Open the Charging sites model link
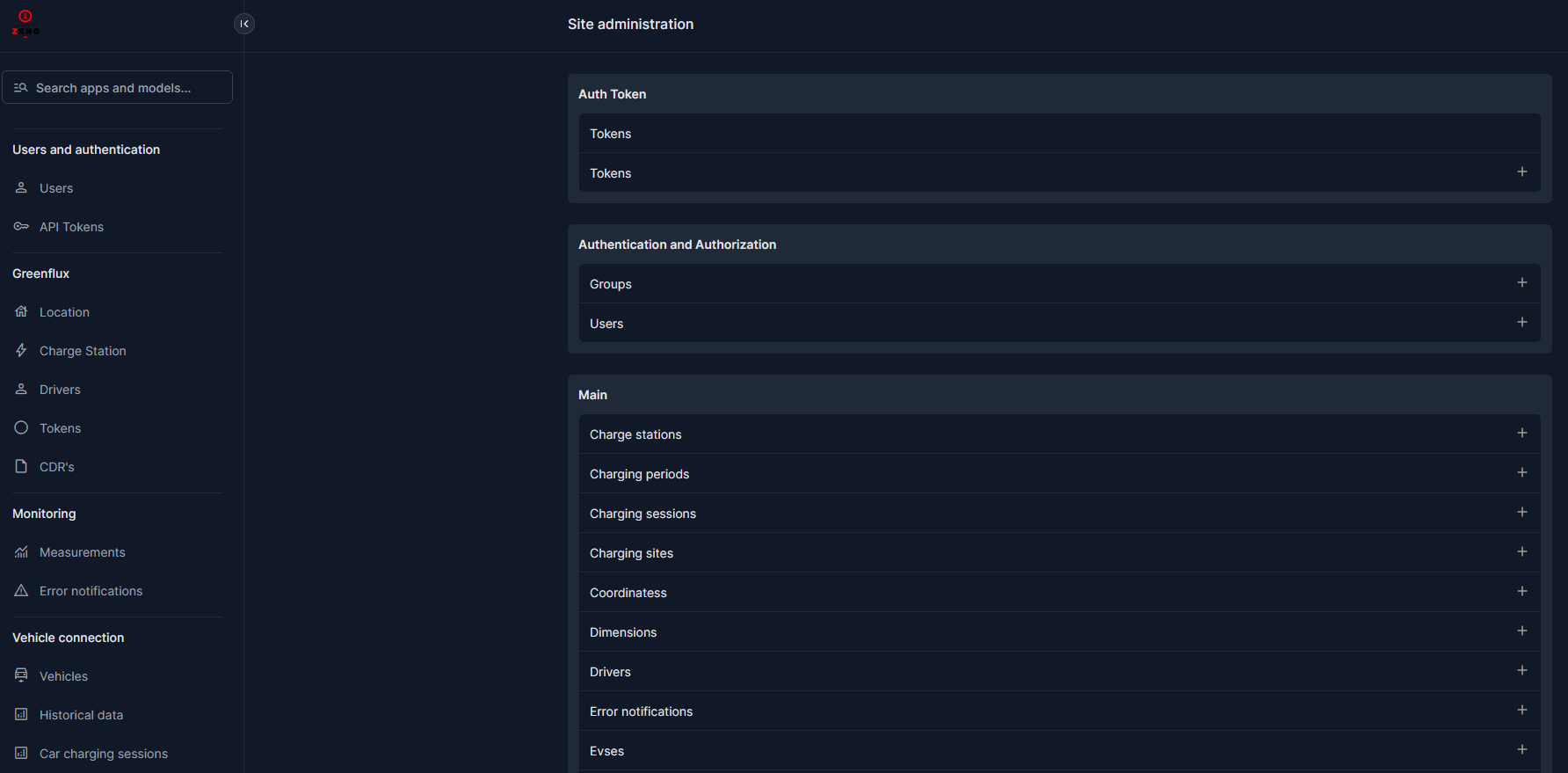1568x773 pixels. coord(631,553)
